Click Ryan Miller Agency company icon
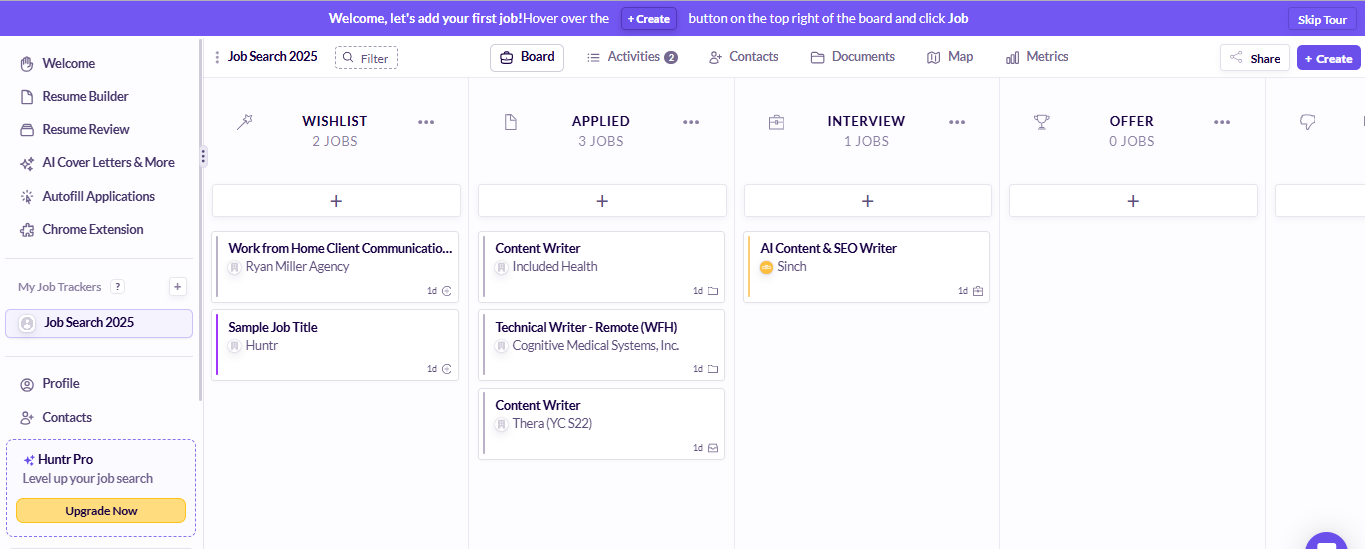This screenshot has width=1365, height=549. point(235,267)
